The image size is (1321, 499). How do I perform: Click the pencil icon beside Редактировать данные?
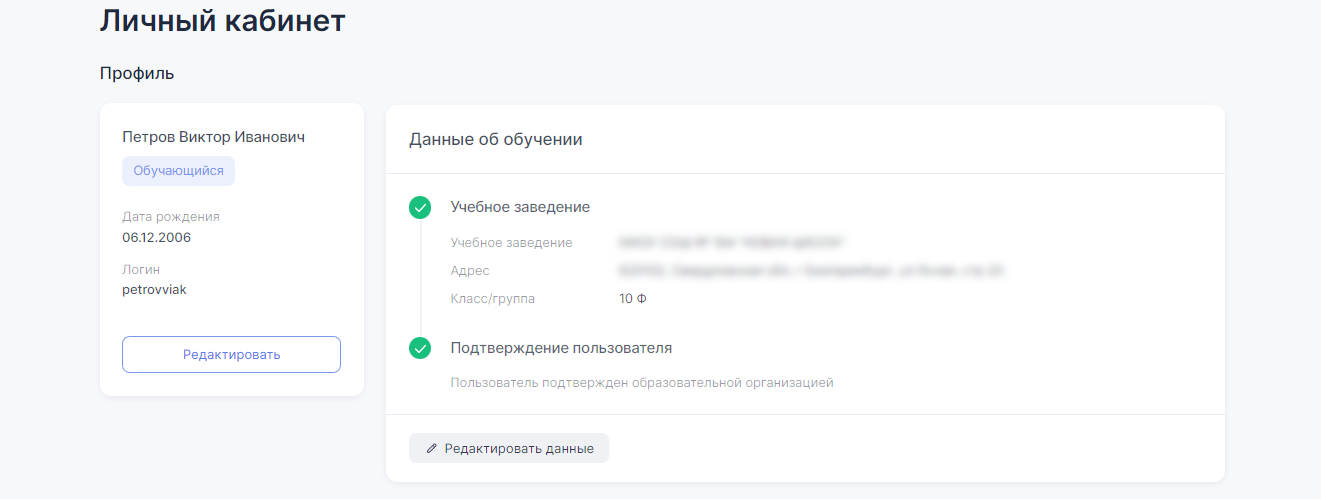(432, 449)
